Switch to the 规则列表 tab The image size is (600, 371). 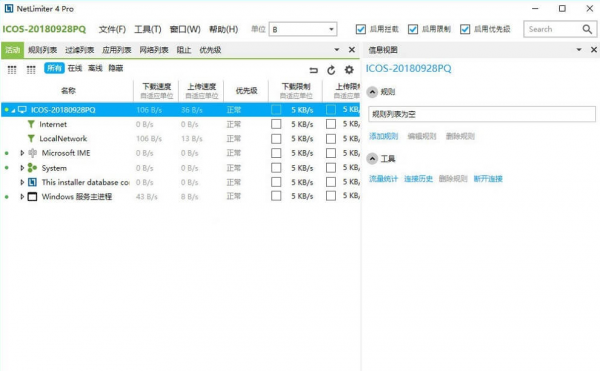[x=42, y=50]
